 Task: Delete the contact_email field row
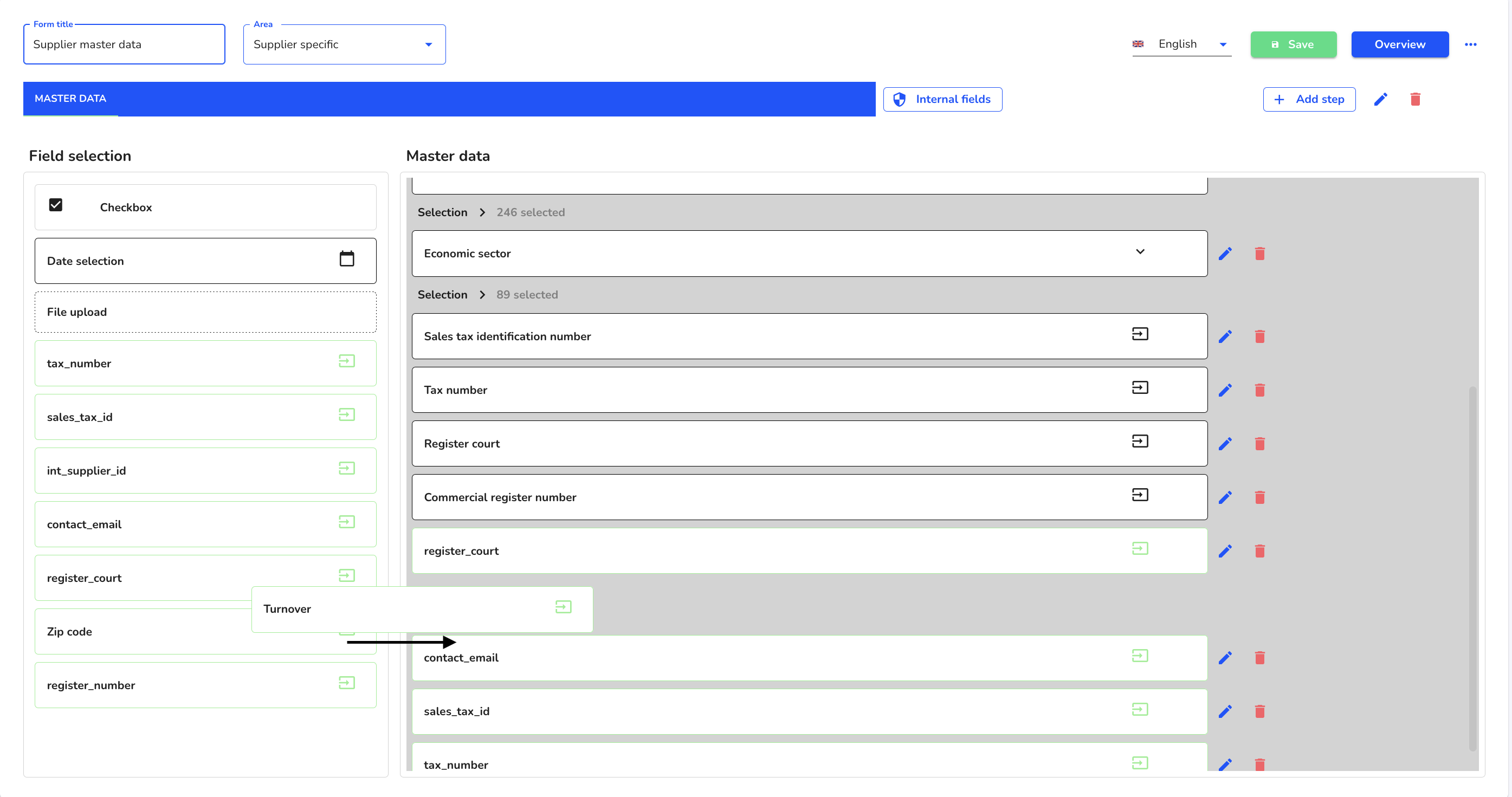click(1259, 658)
